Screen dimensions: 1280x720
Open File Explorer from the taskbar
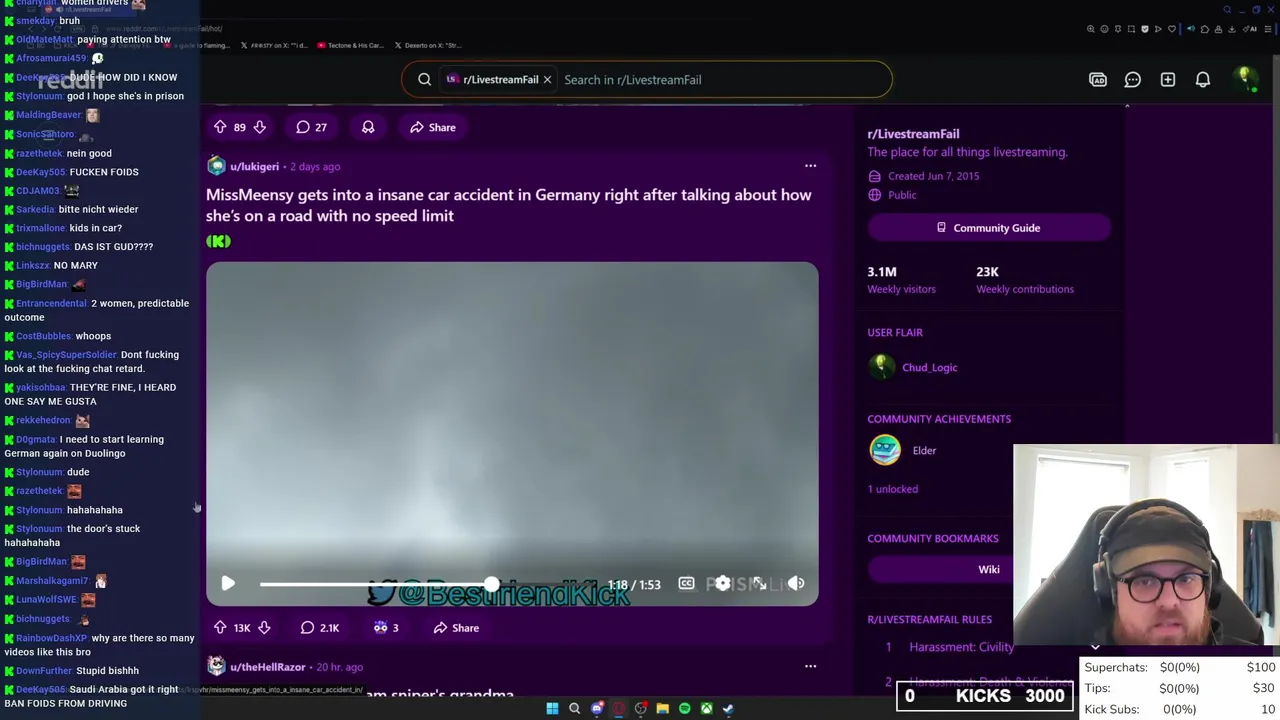point(662,708)
